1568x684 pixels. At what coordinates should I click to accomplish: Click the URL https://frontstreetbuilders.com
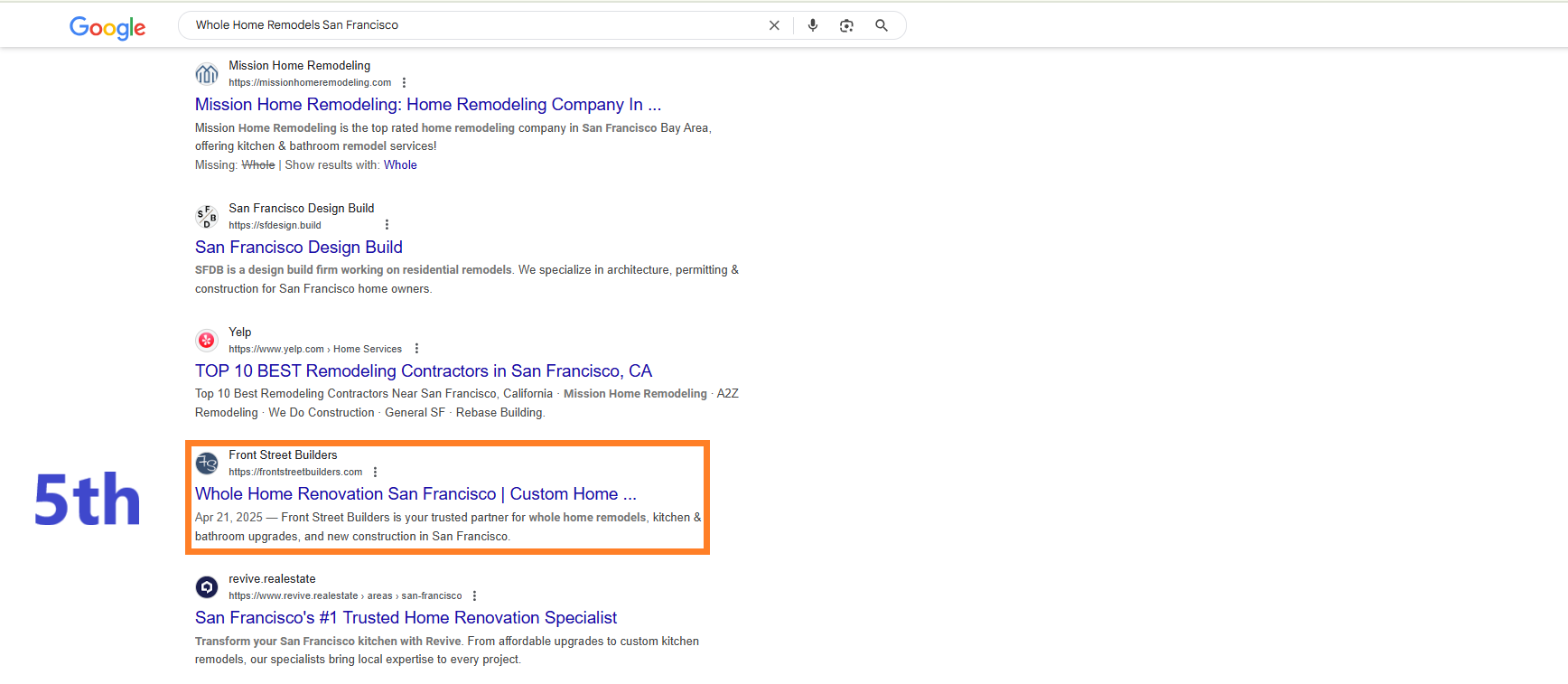(295, 472)
